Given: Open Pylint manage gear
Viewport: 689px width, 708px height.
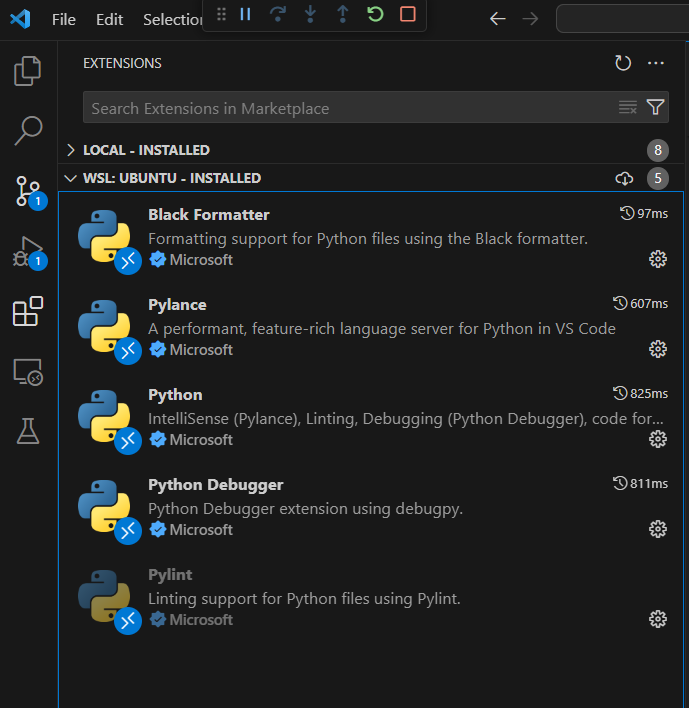Looking at the screenshot, I should 658,619.
